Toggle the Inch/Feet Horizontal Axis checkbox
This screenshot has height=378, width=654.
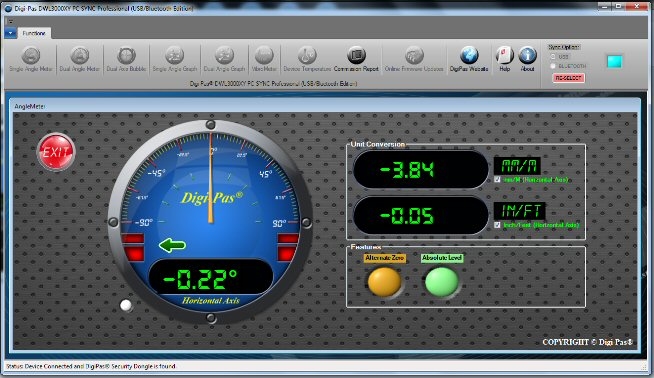[x=497, y=225]
